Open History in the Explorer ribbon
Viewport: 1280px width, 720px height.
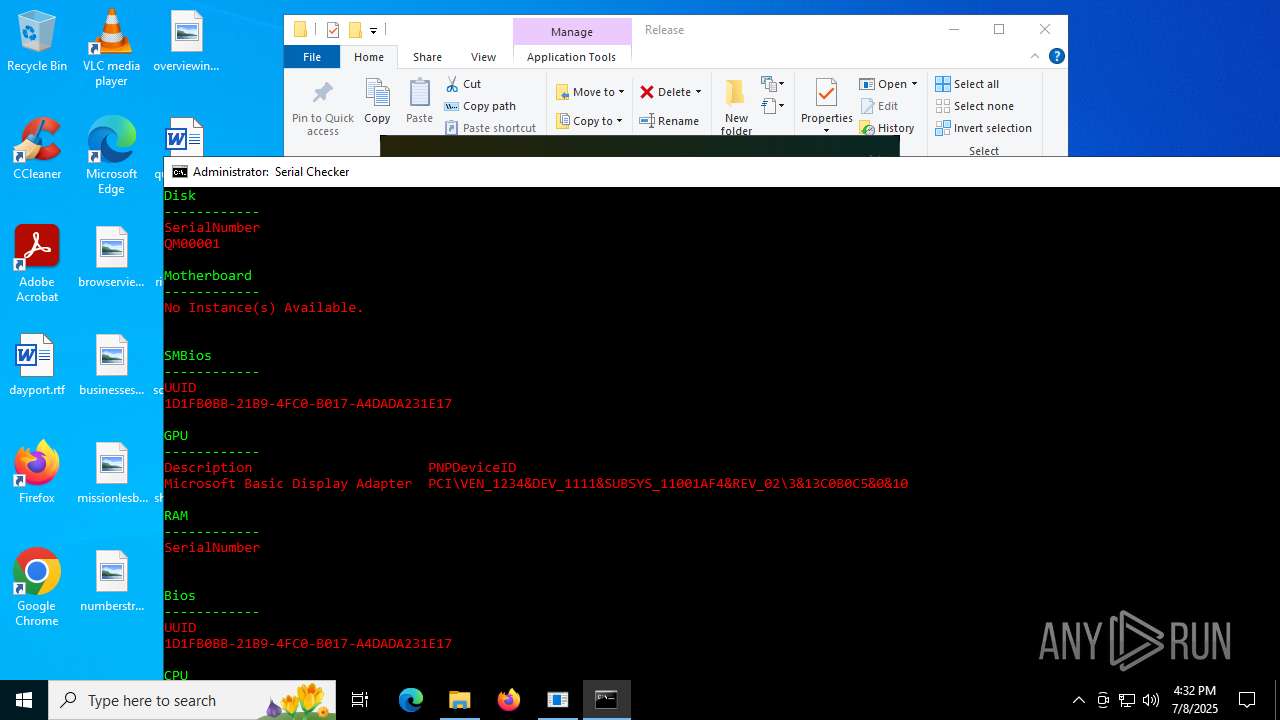887,128
